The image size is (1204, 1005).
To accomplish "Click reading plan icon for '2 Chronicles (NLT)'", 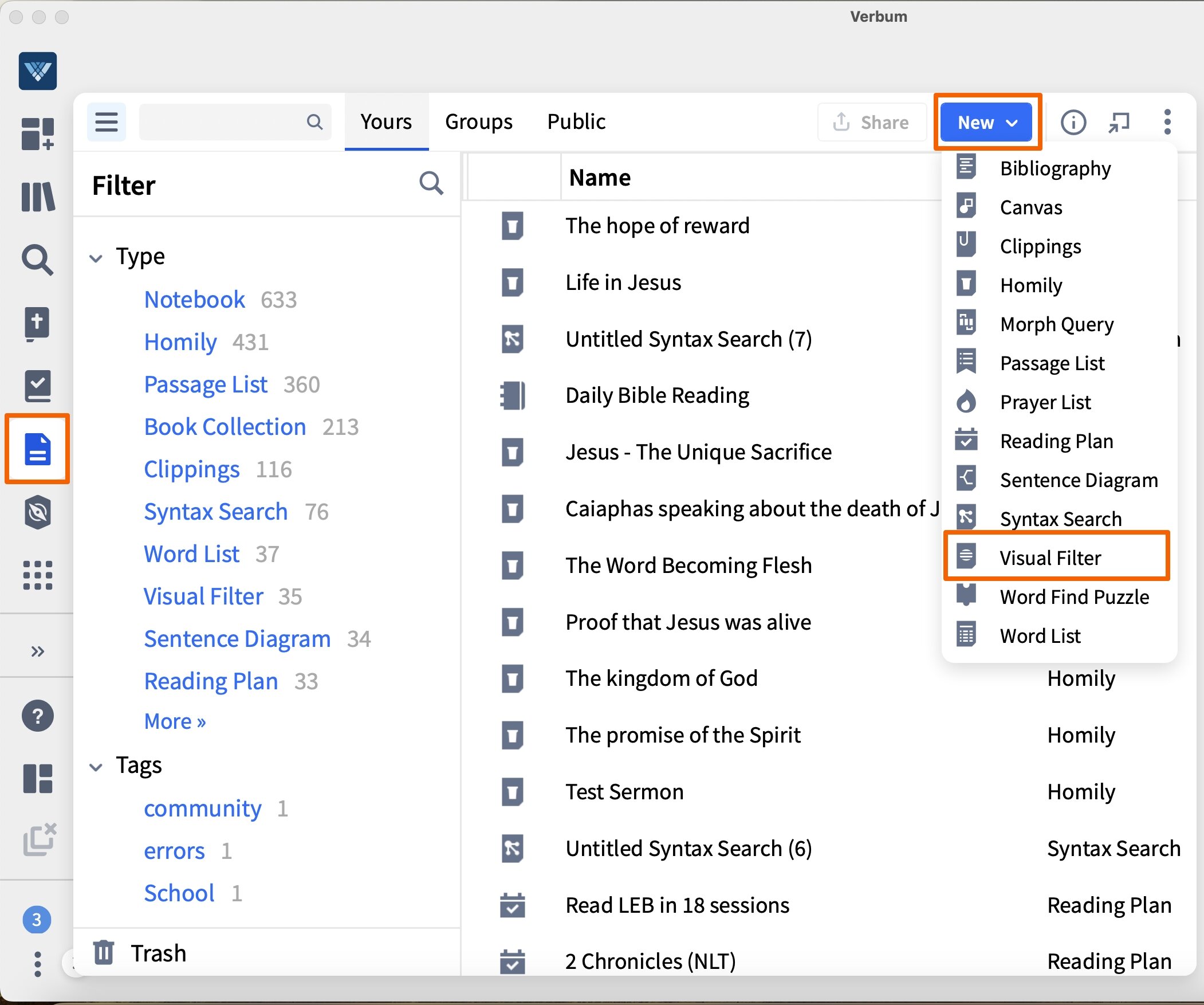I will 512,961.
